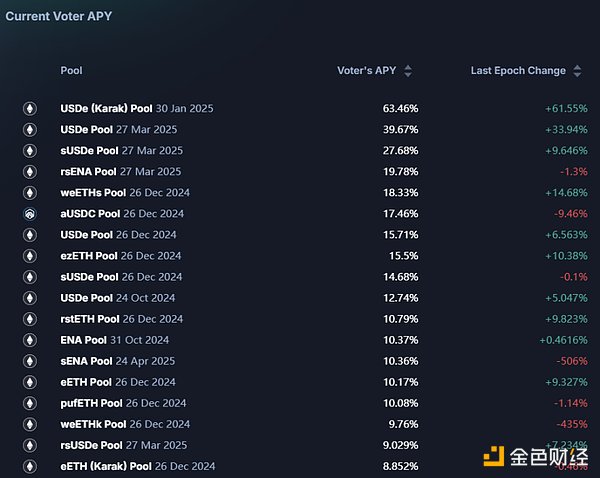Click the 63.46% APY value
This screenshot has width=600, height=478.
pos(399,108)
